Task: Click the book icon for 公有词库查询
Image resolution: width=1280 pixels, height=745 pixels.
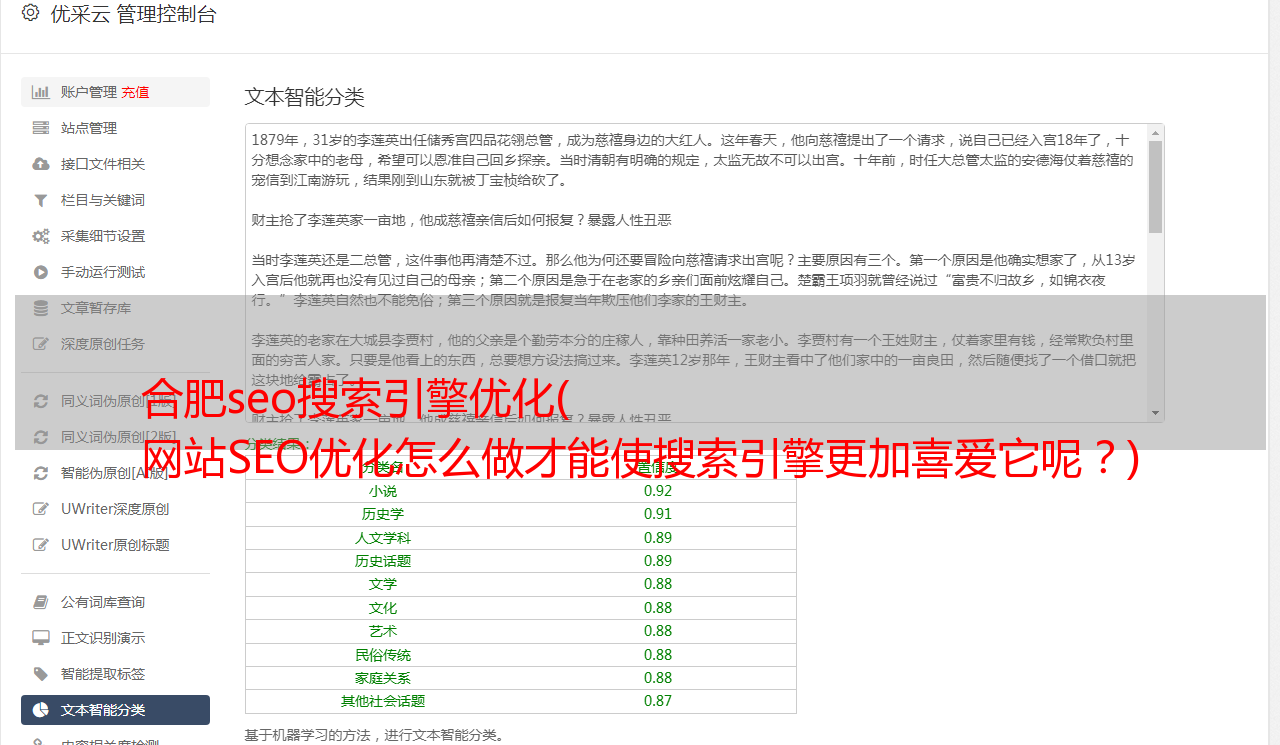Action: tap(41, 602)
